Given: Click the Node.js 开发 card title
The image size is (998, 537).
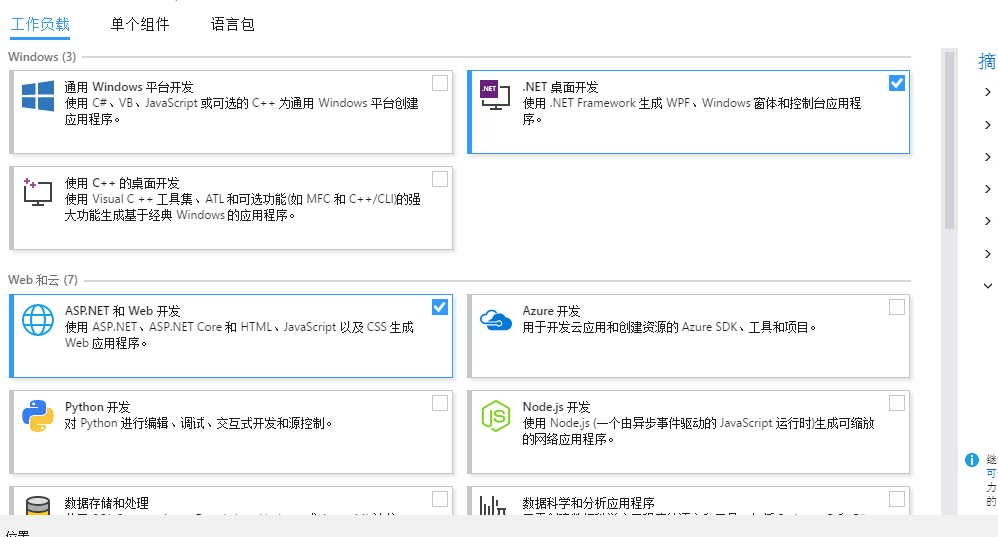Looking at the screenshot, I should coord(556,407).
